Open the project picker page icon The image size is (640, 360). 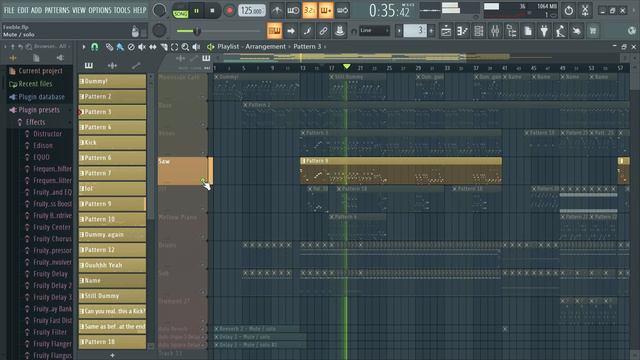[x=528, y=31]
